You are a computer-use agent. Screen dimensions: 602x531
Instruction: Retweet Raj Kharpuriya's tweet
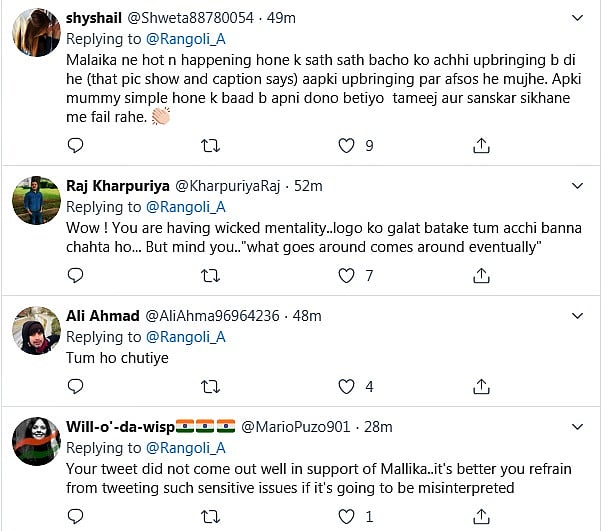pyautogui.click(x=211, y=276)
